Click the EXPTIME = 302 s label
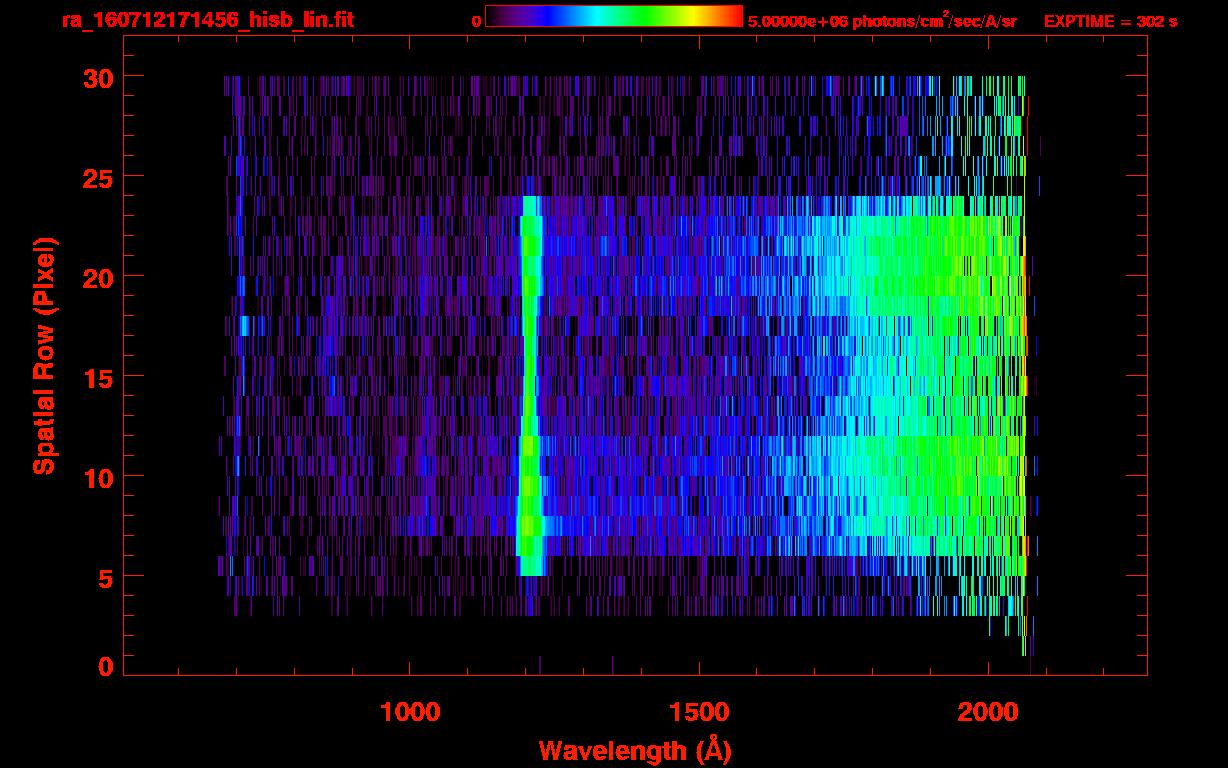This screenshot has width=1228, height=768. point(1110,21)
